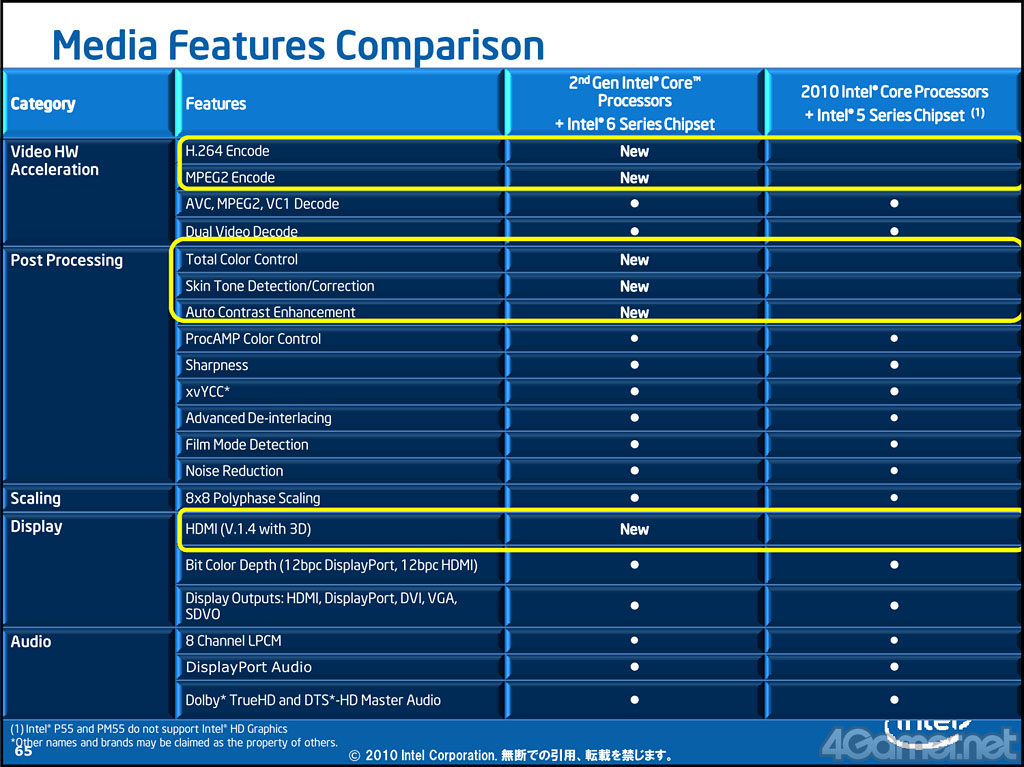Screen dimensions: 1024x767
Task: Select the 'Noise Reduction' feature text
Action: pyautogui.click(x=234, y=471)
